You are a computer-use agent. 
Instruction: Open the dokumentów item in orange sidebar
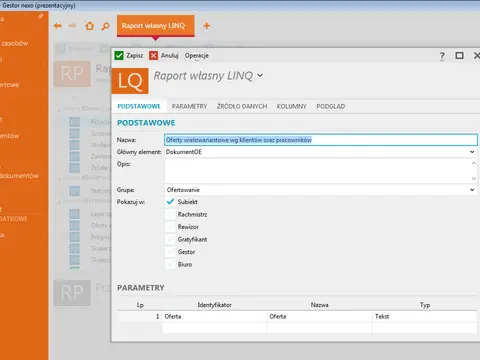(19, 176)
